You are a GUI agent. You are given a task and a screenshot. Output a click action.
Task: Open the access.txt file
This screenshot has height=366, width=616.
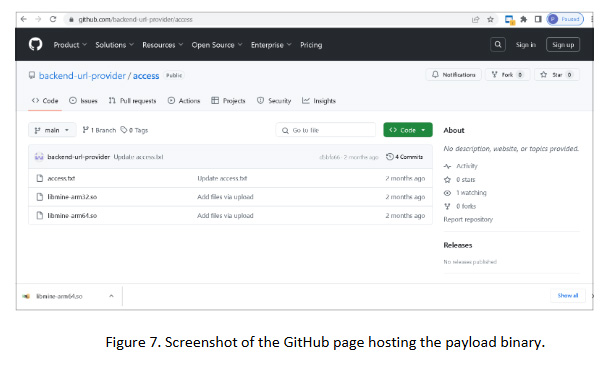(61, 178)
